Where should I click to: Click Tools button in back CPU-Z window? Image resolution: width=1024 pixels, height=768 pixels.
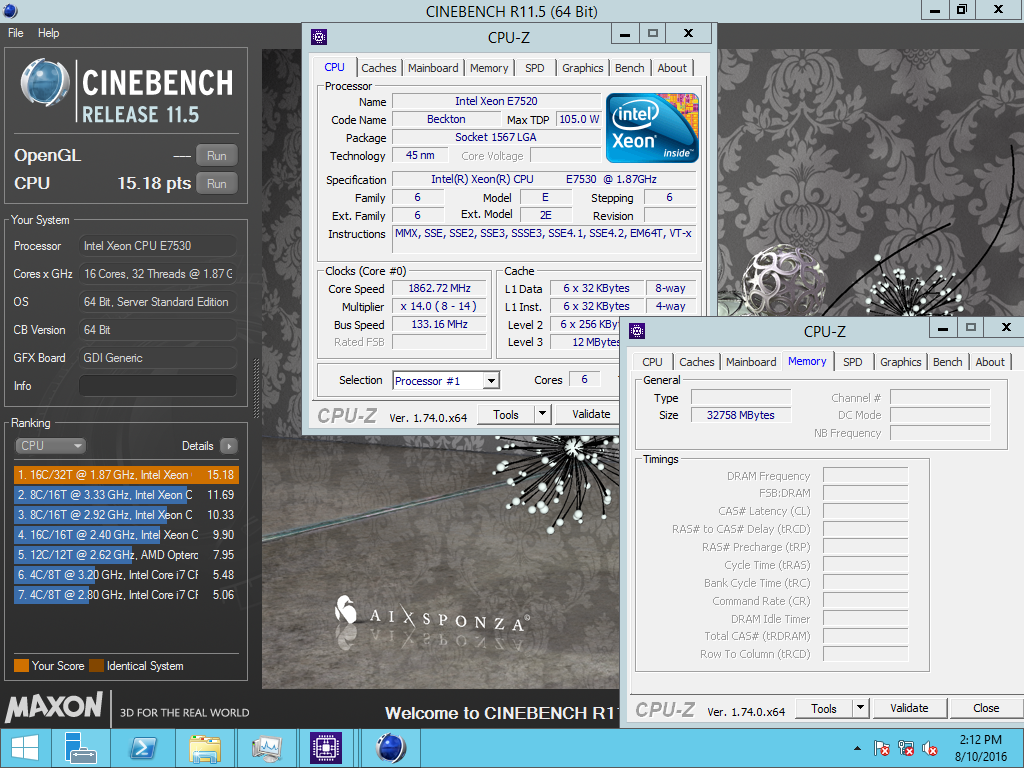tap(506, 415)
